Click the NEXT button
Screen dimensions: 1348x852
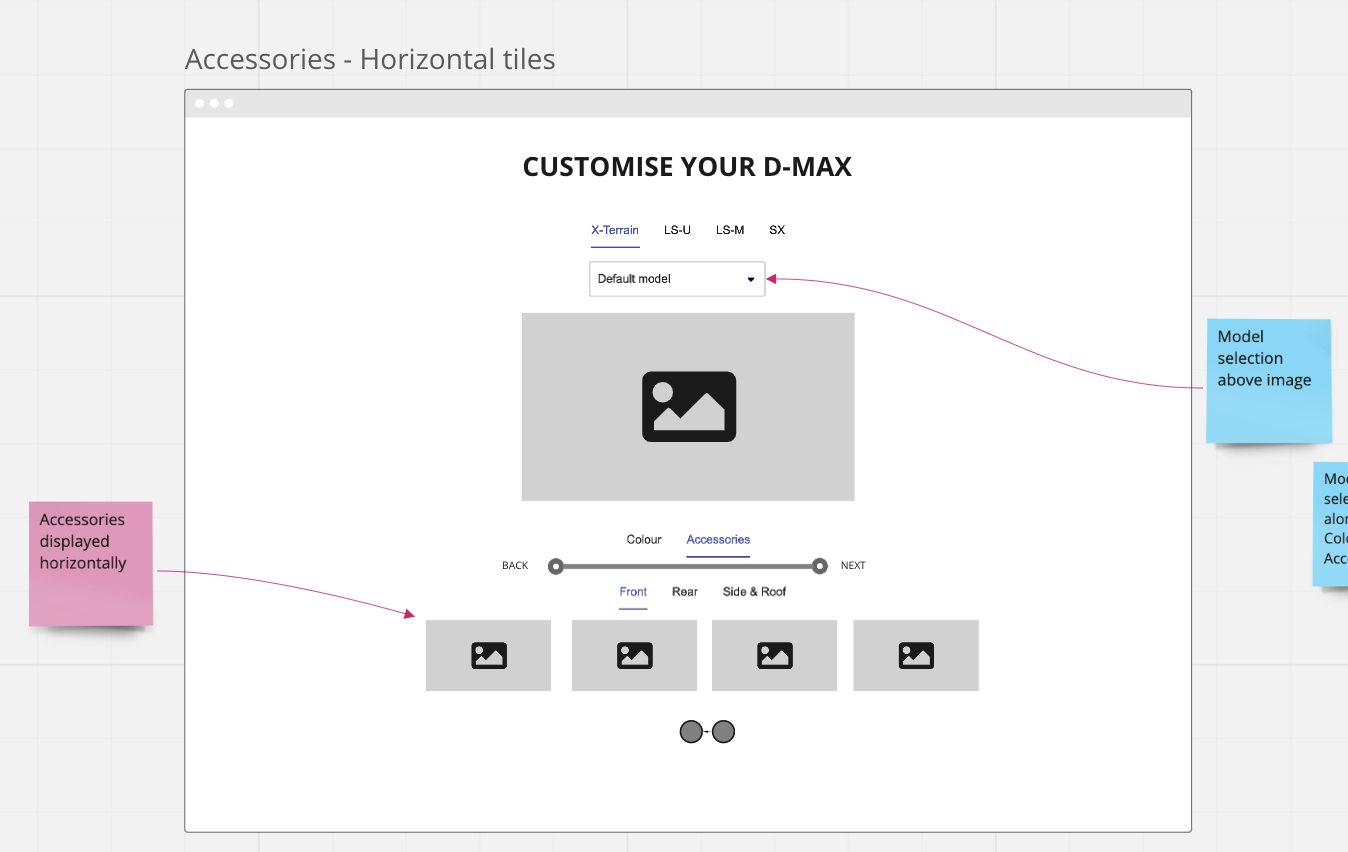[x=853, y=566]
